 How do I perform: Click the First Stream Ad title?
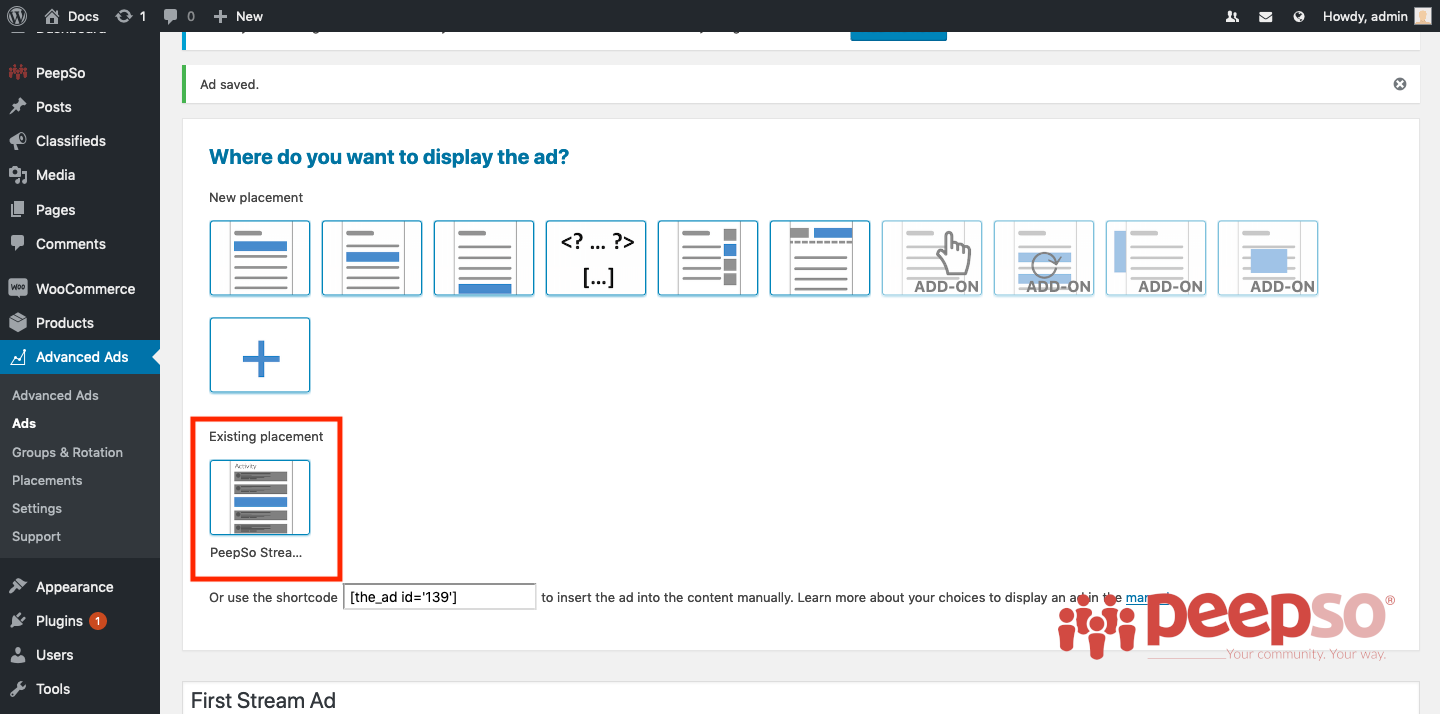263,701
